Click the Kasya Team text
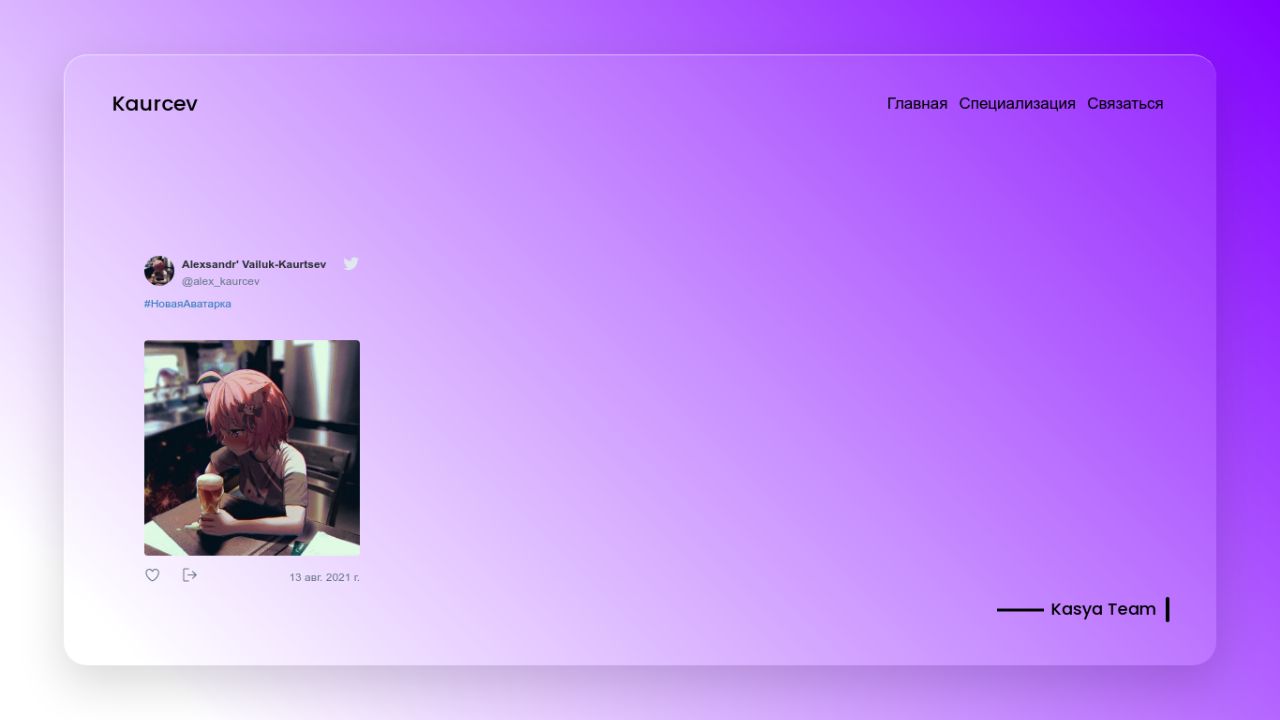 coord(1103,609)
